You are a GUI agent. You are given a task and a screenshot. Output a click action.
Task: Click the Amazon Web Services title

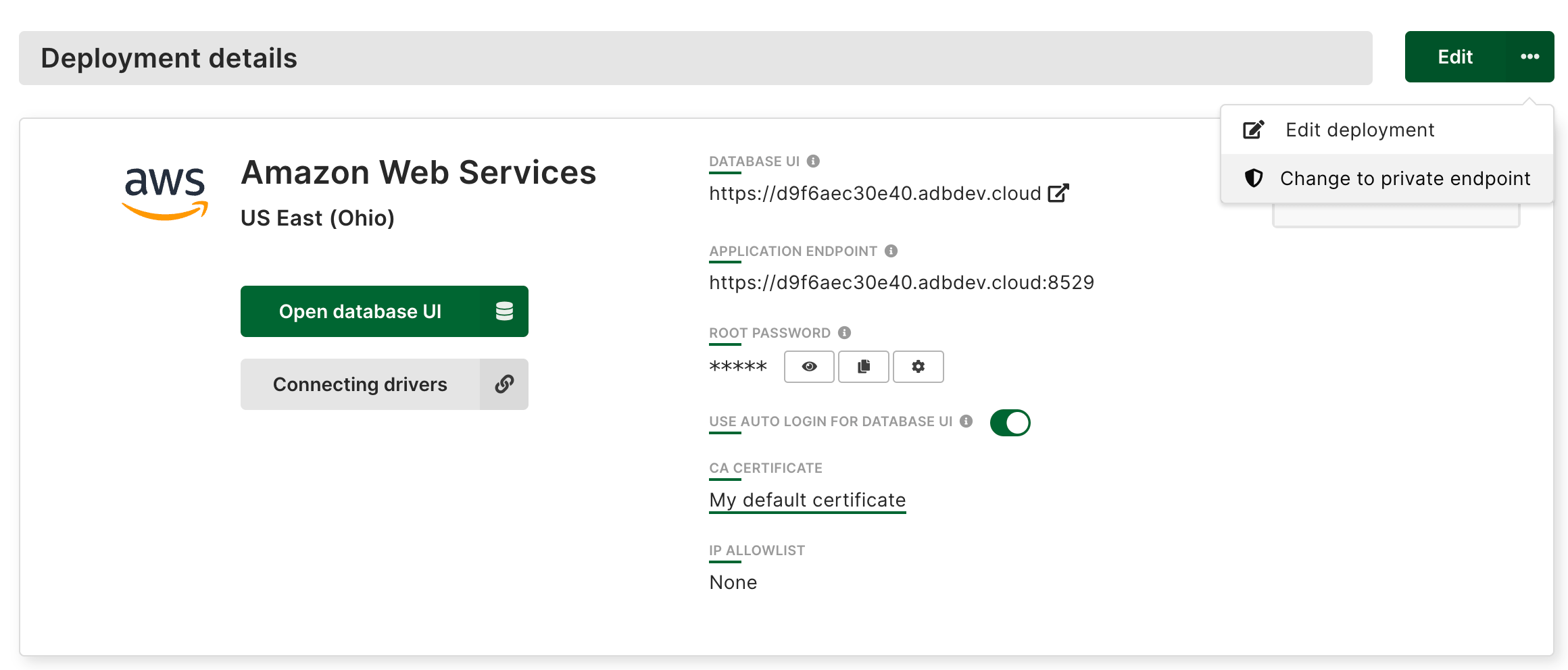click(419, 172)
